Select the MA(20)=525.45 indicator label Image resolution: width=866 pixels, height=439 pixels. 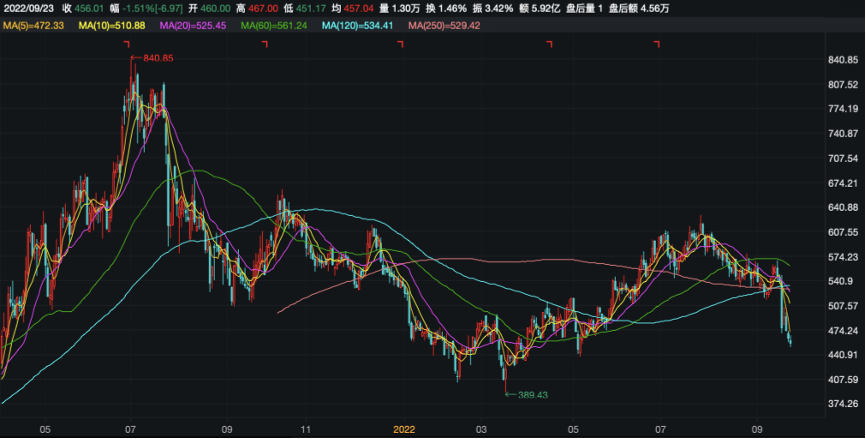pyautogui.click(x=193, y=25)
